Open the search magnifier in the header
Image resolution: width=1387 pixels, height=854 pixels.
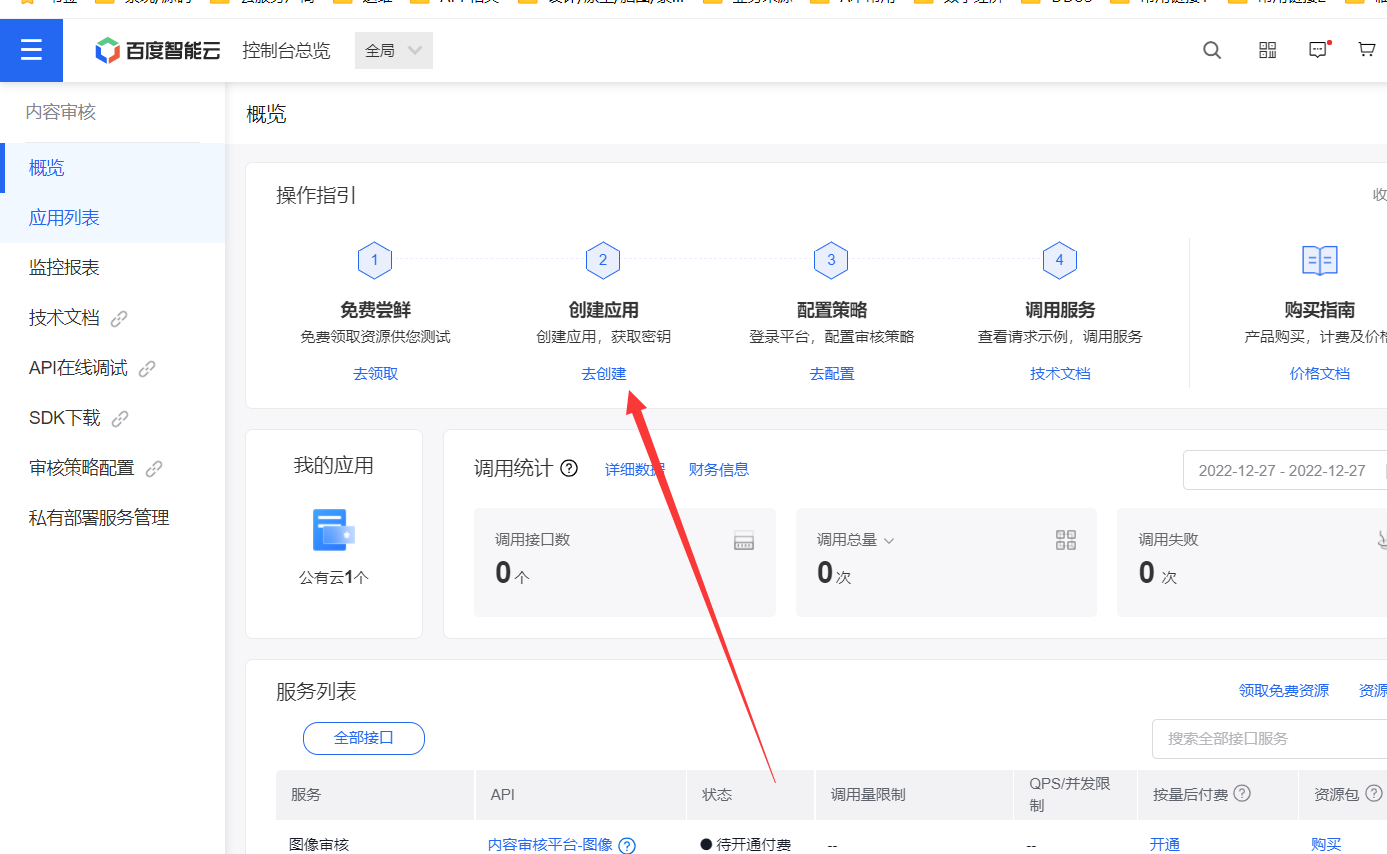tap(1212, 50)
